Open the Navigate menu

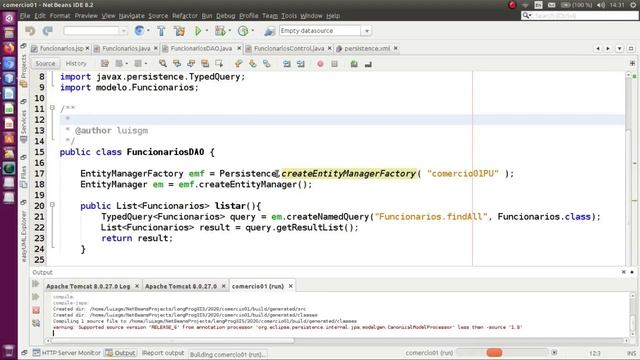click(131, 16)
